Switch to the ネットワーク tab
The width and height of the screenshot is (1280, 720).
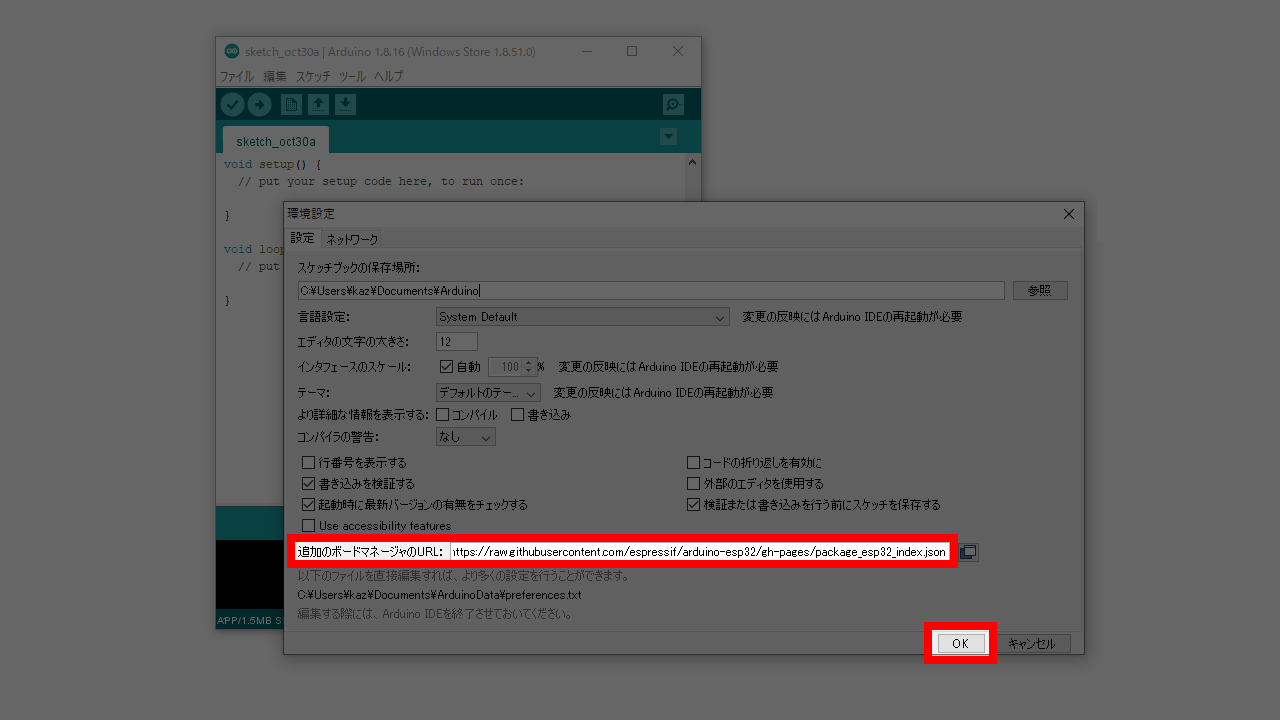(352, 239)
